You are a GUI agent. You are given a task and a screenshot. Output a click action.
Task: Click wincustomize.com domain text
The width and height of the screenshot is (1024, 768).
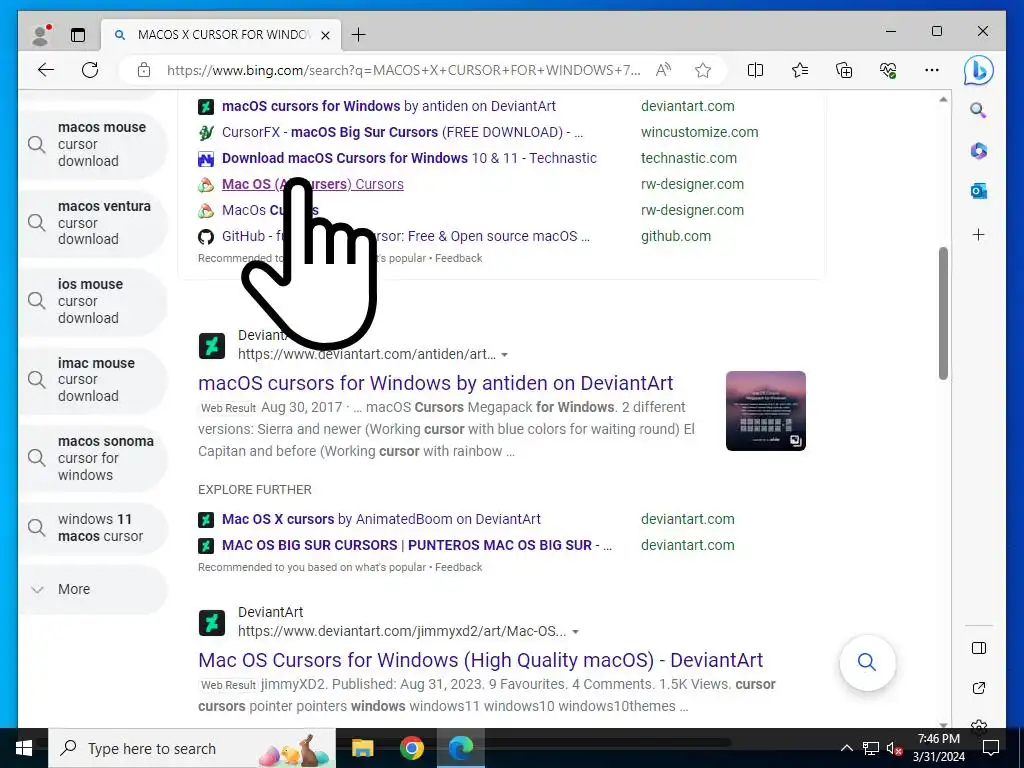point(699,132)
